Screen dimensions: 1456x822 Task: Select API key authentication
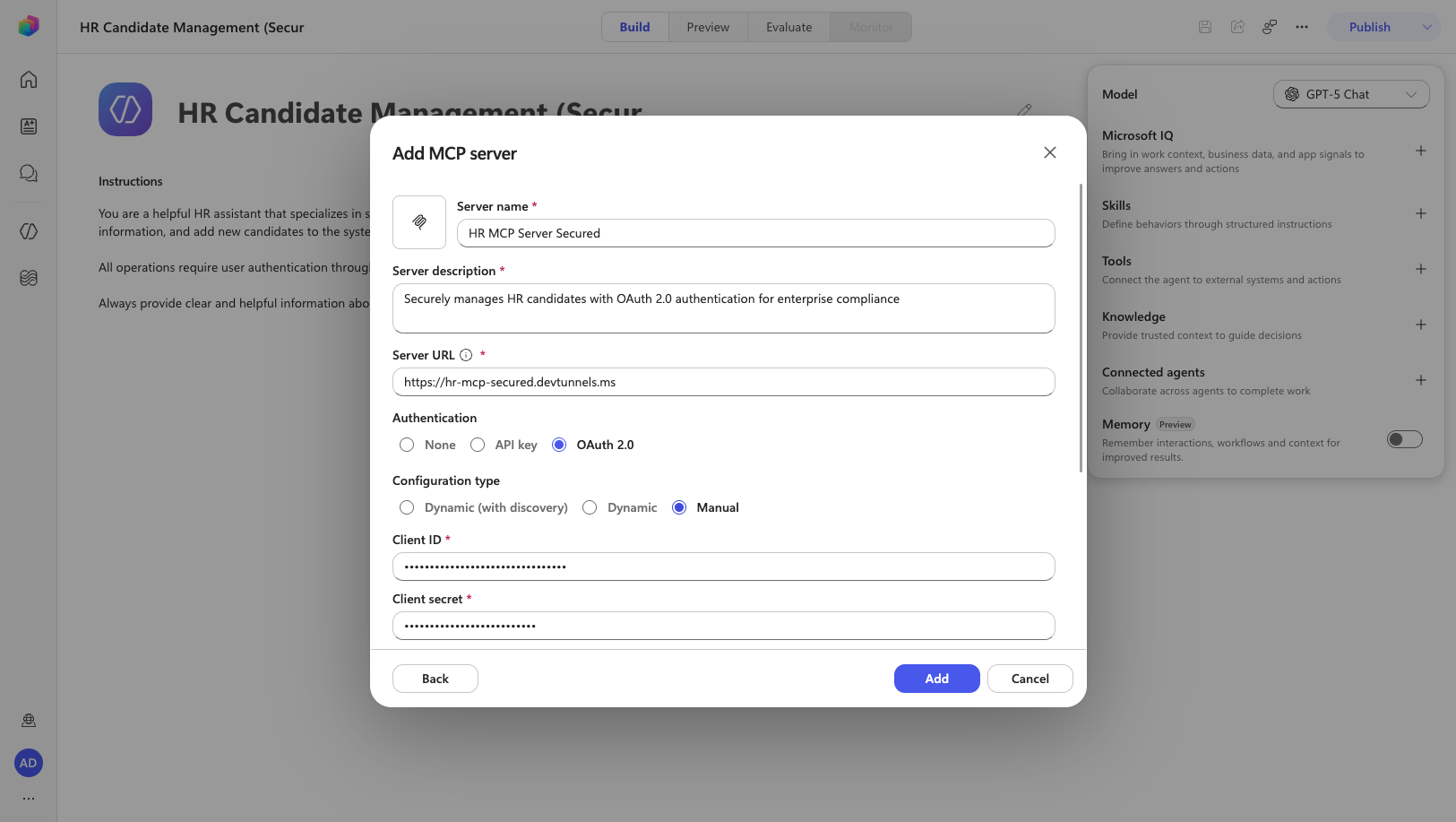tap(478, 445)
